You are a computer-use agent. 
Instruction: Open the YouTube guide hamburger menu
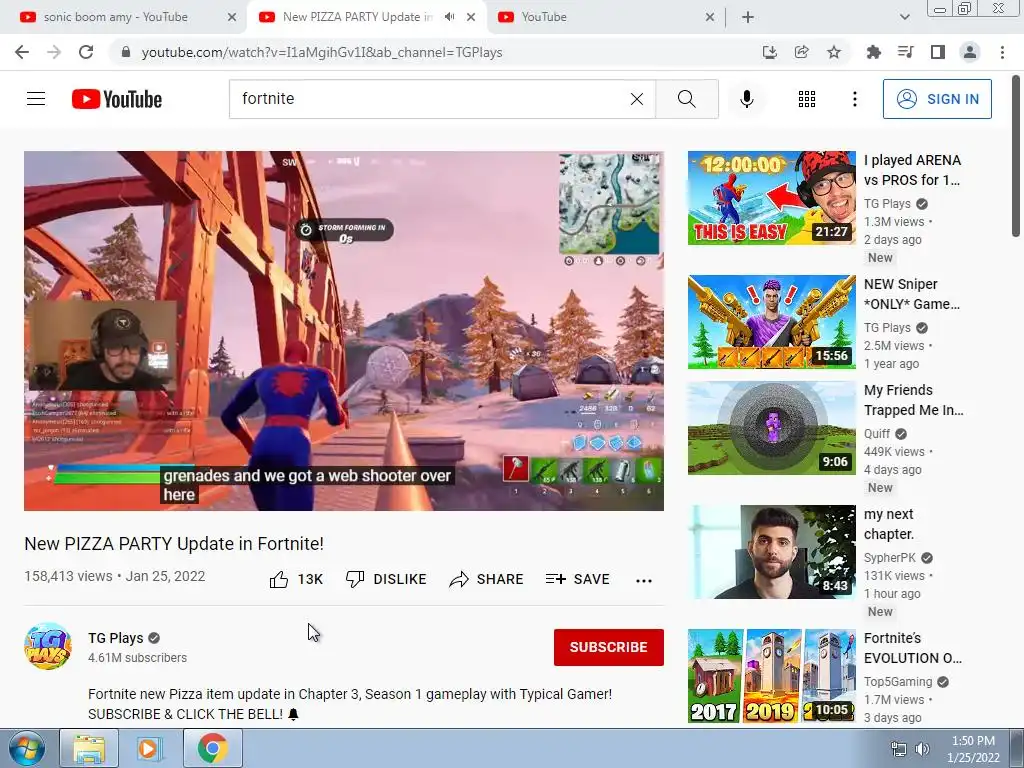pos(36,99)
